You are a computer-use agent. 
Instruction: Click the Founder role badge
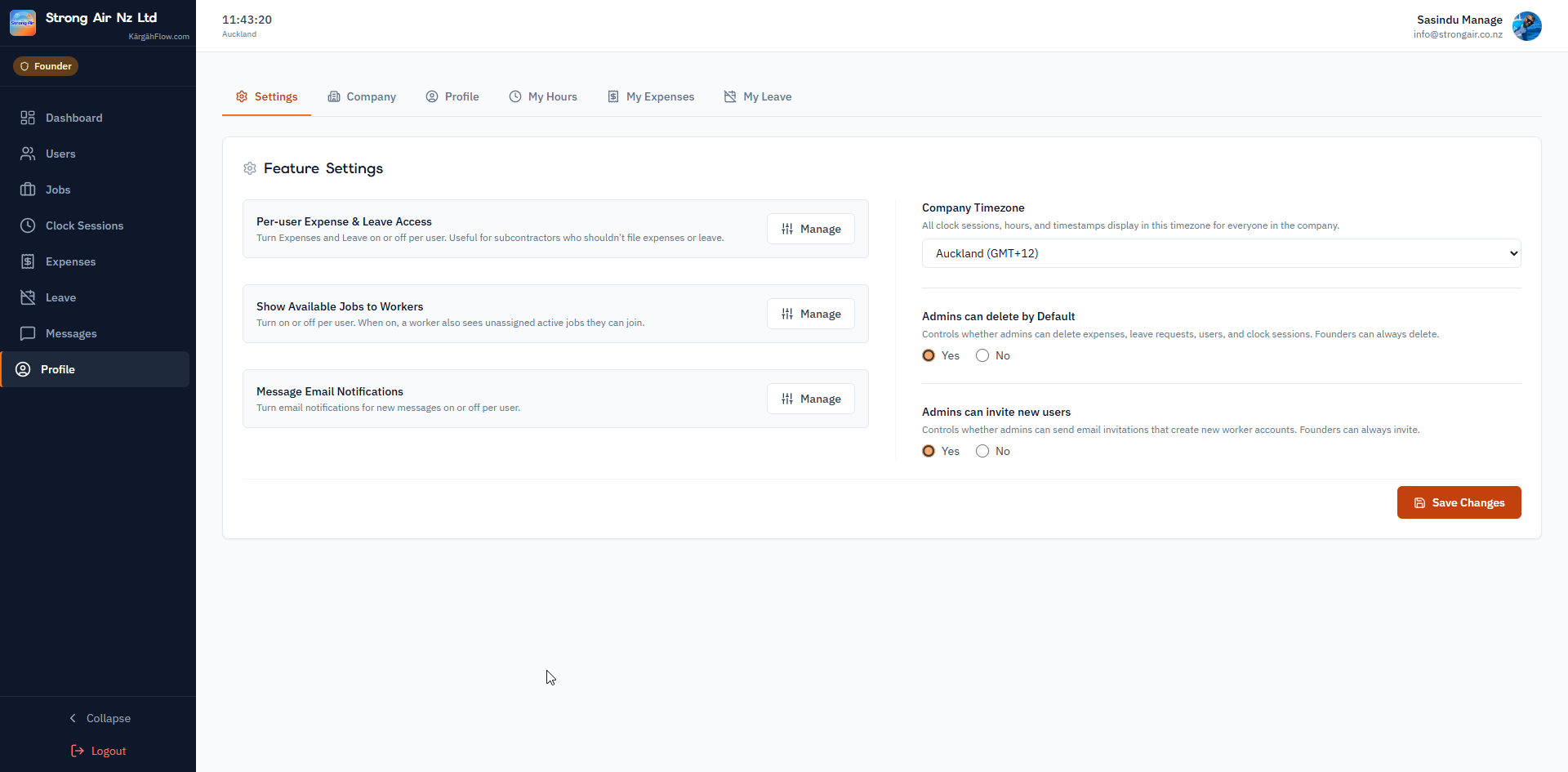(46, 66)
